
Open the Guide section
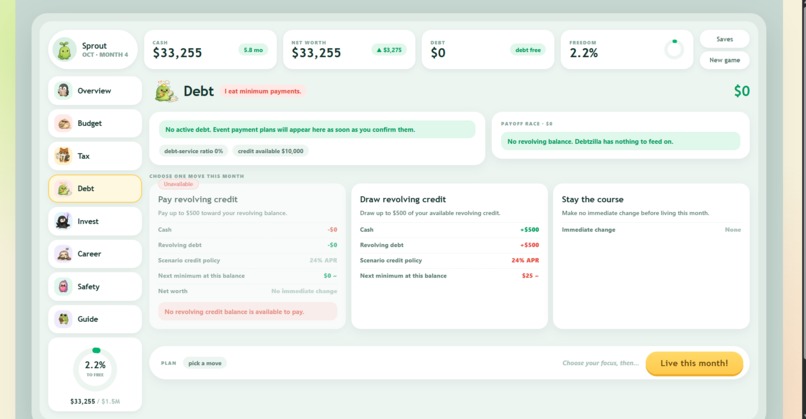(95, 319)
